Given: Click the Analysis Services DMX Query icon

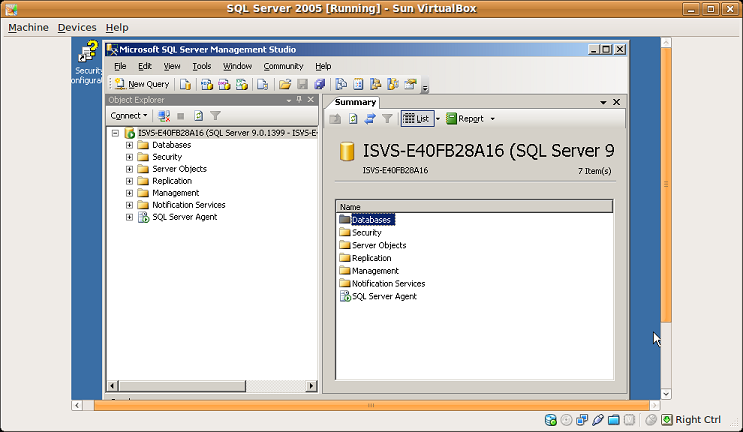Looking at the screenshot, I should (x=224, y=84).
